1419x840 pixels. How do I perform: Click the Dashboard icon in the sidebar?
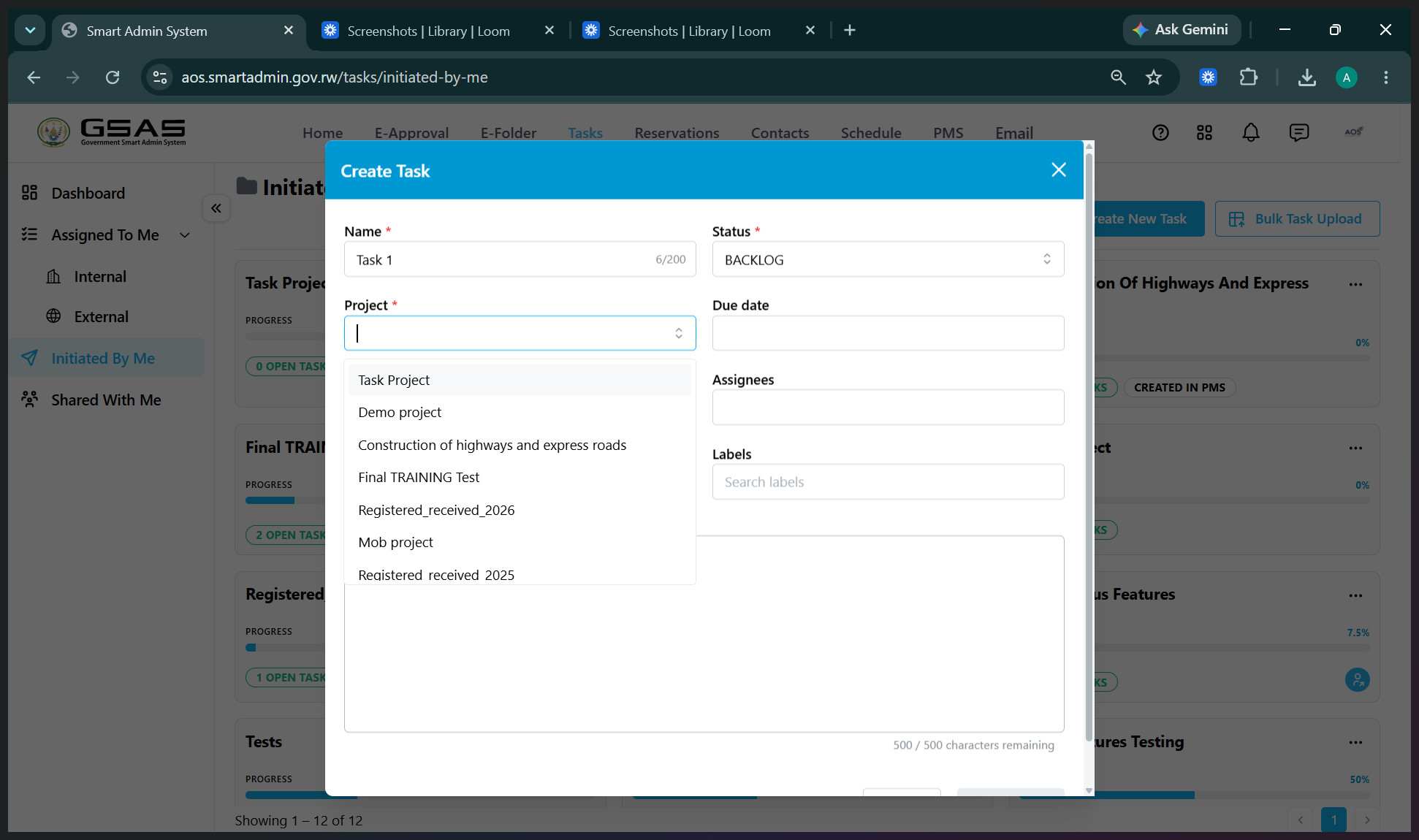29,193
